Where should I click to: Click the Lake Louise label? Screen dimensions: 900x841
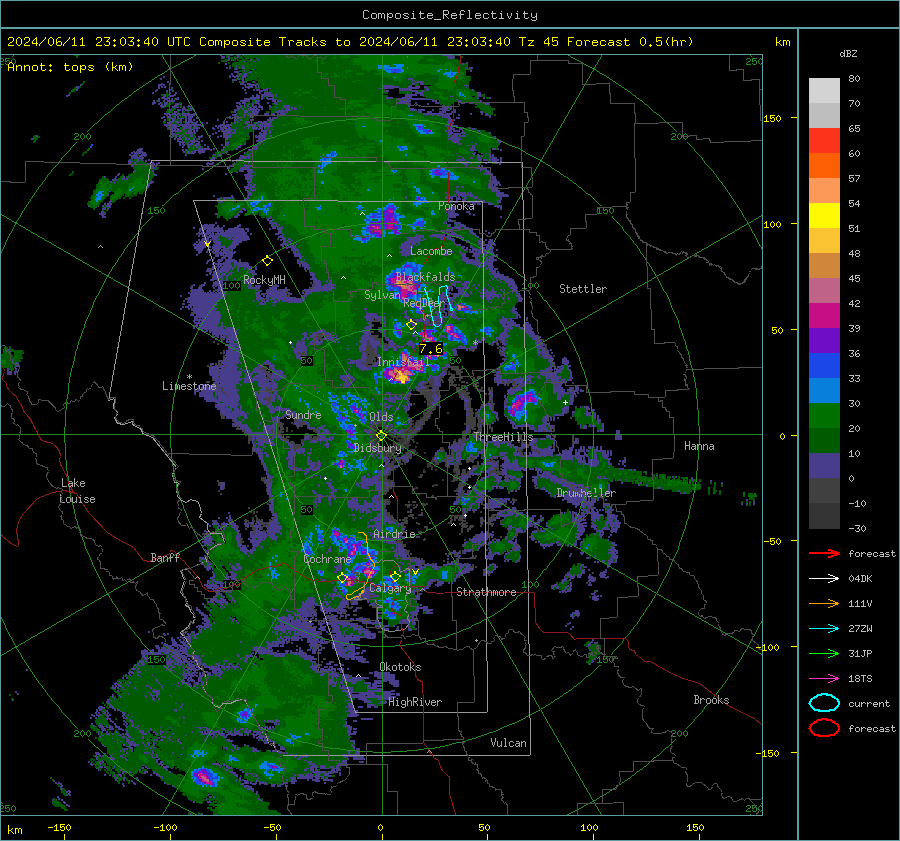pyautogui.click(x=78, y=491)
